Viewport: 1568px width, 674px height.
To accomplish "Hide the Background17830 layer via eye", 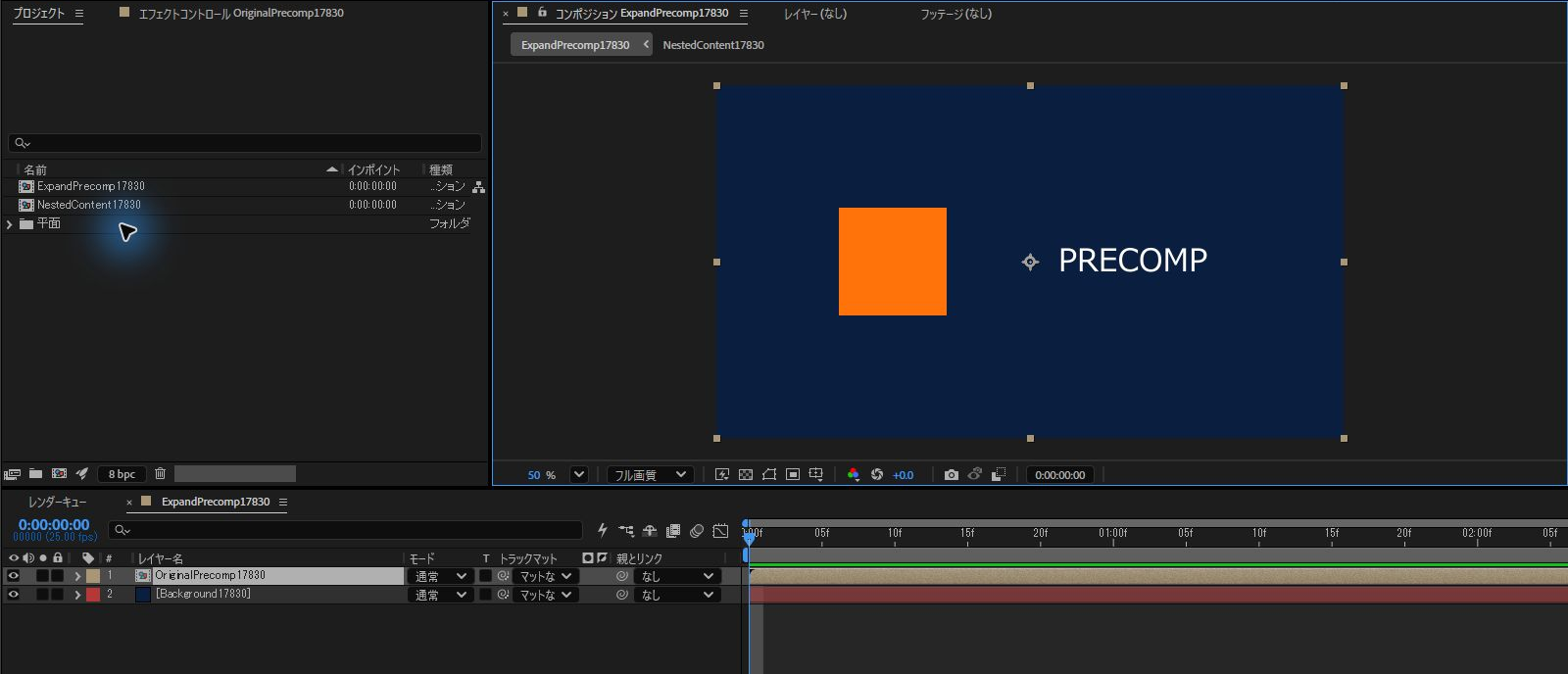I will point(14,595).
